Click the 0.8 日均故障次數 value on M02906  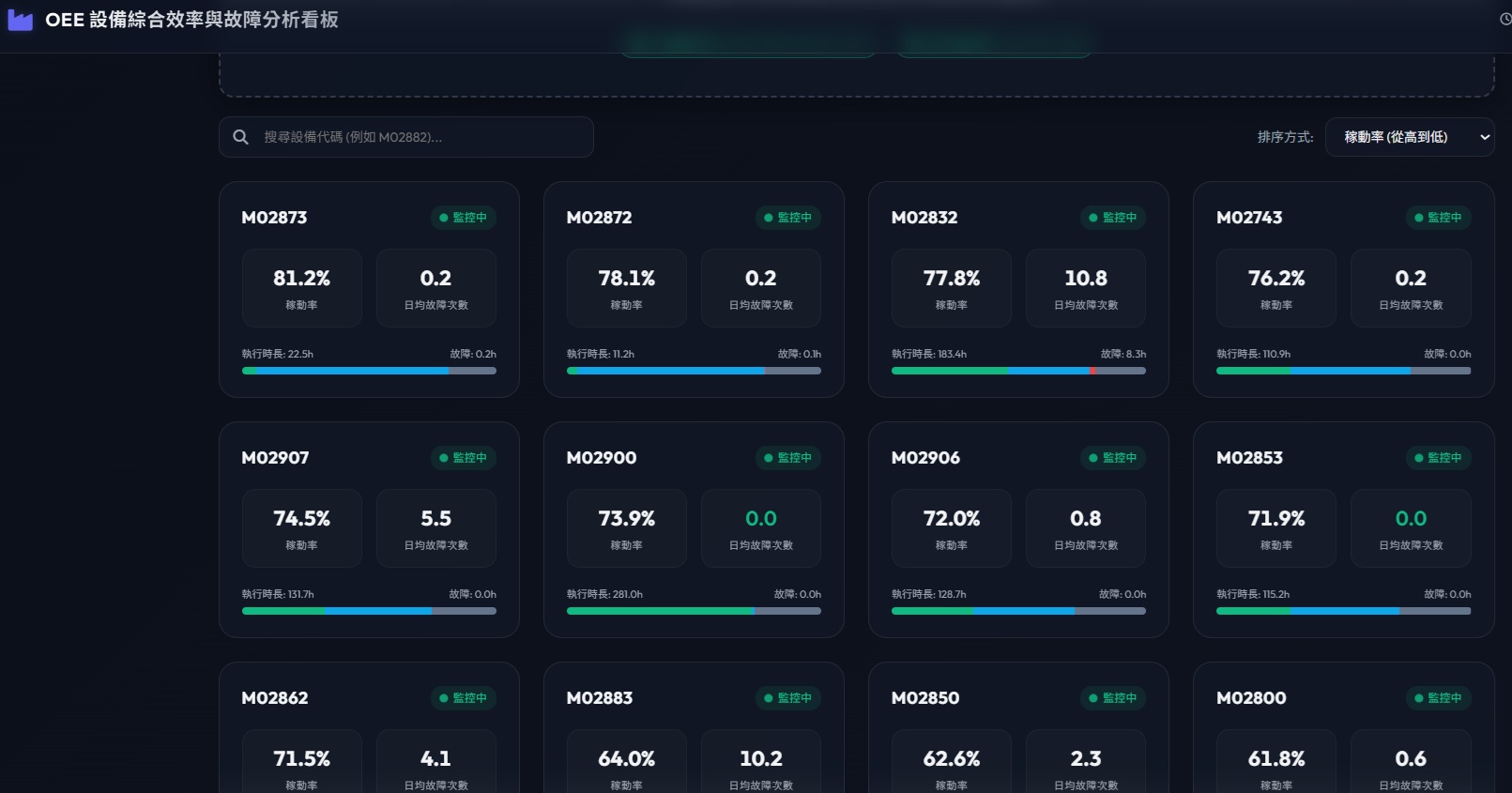click(x=1086, y=519)
